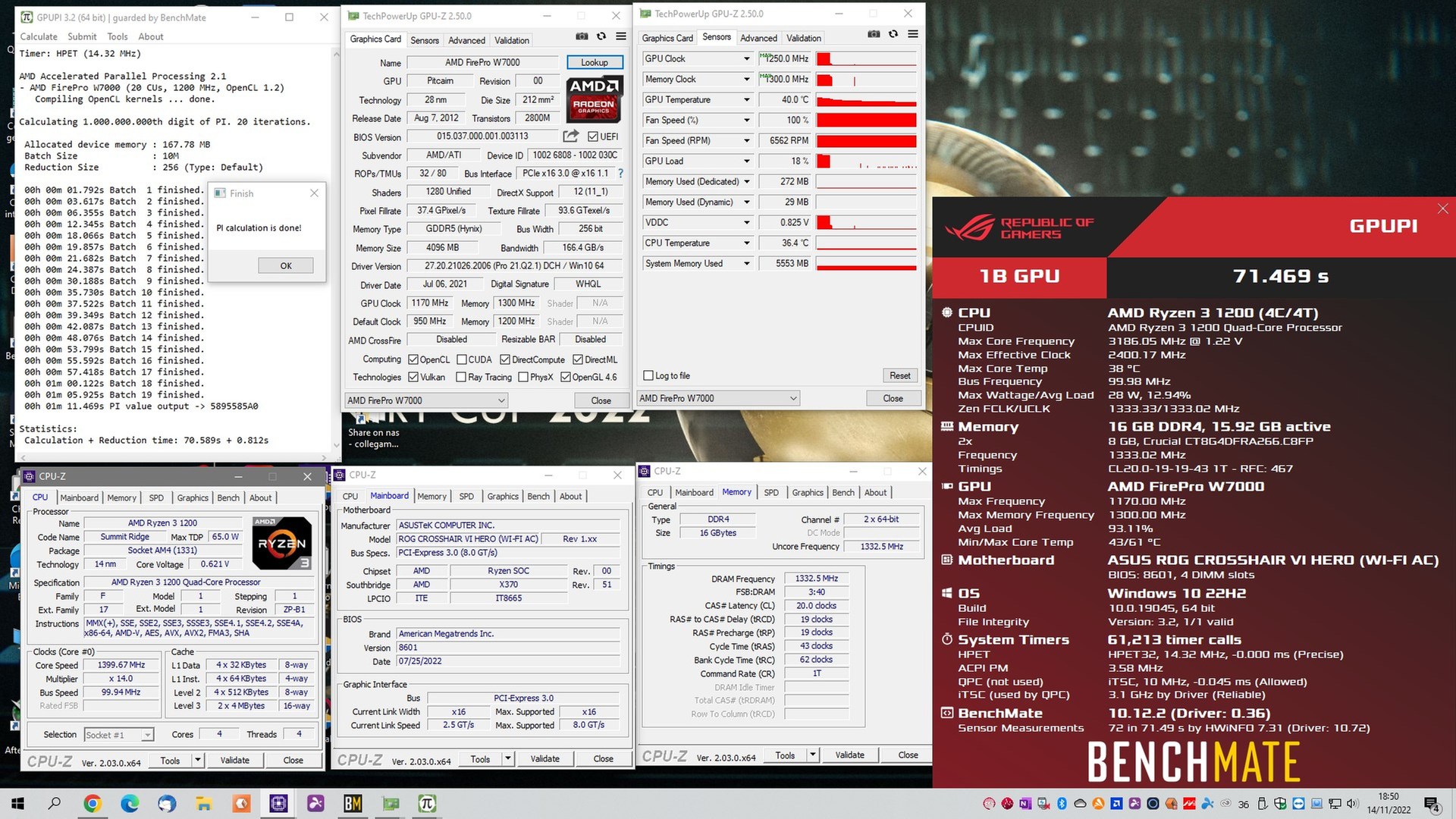Image resolution: width=1456 pixels, height=819 pixels.
Task: Switch to BenchMate BM taskbar icon
Action: coord(353,804)
